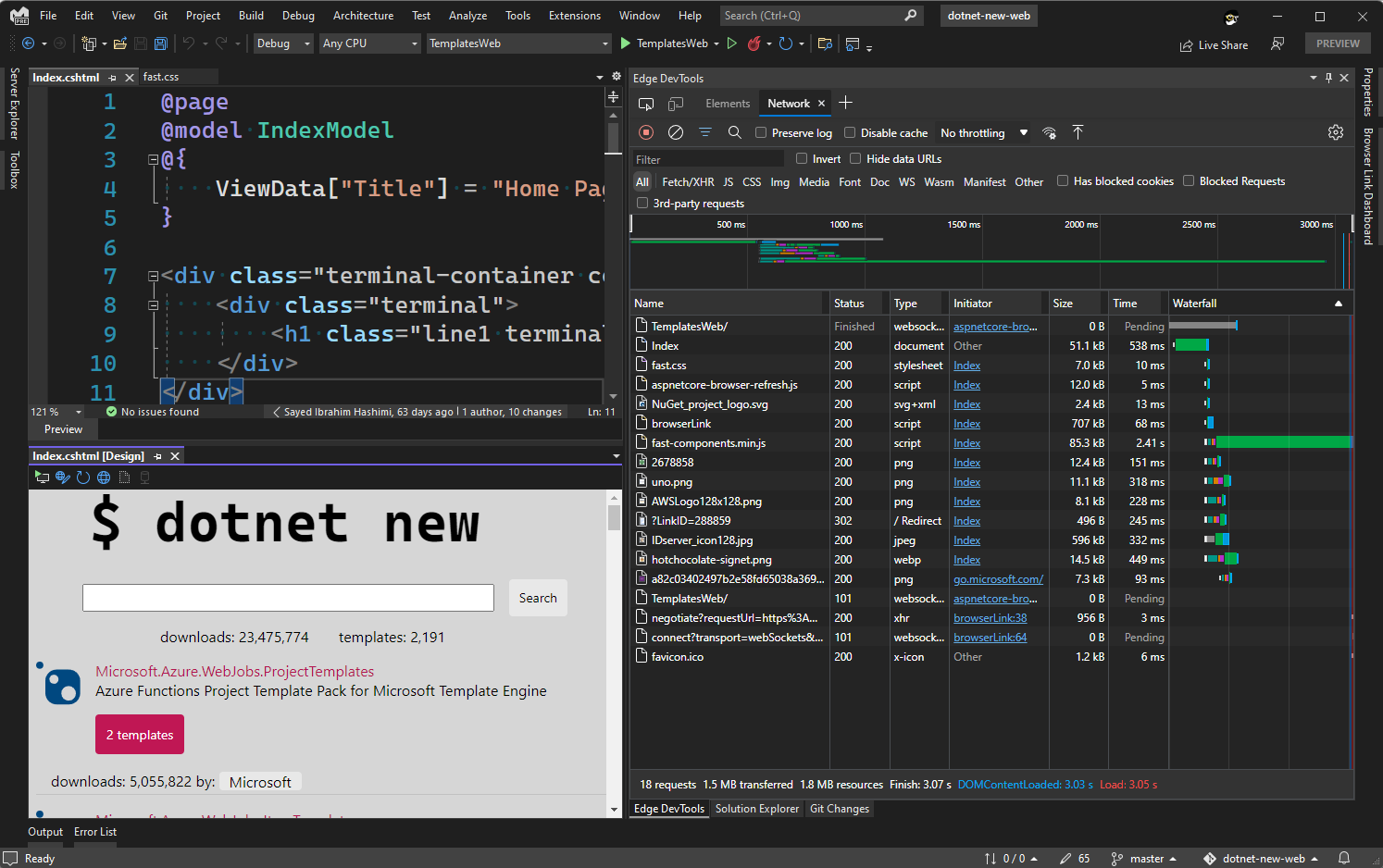This screenshot has height=868, width=1383.
Task: Click the Filter text field in Network
Action: pos(708,159)
